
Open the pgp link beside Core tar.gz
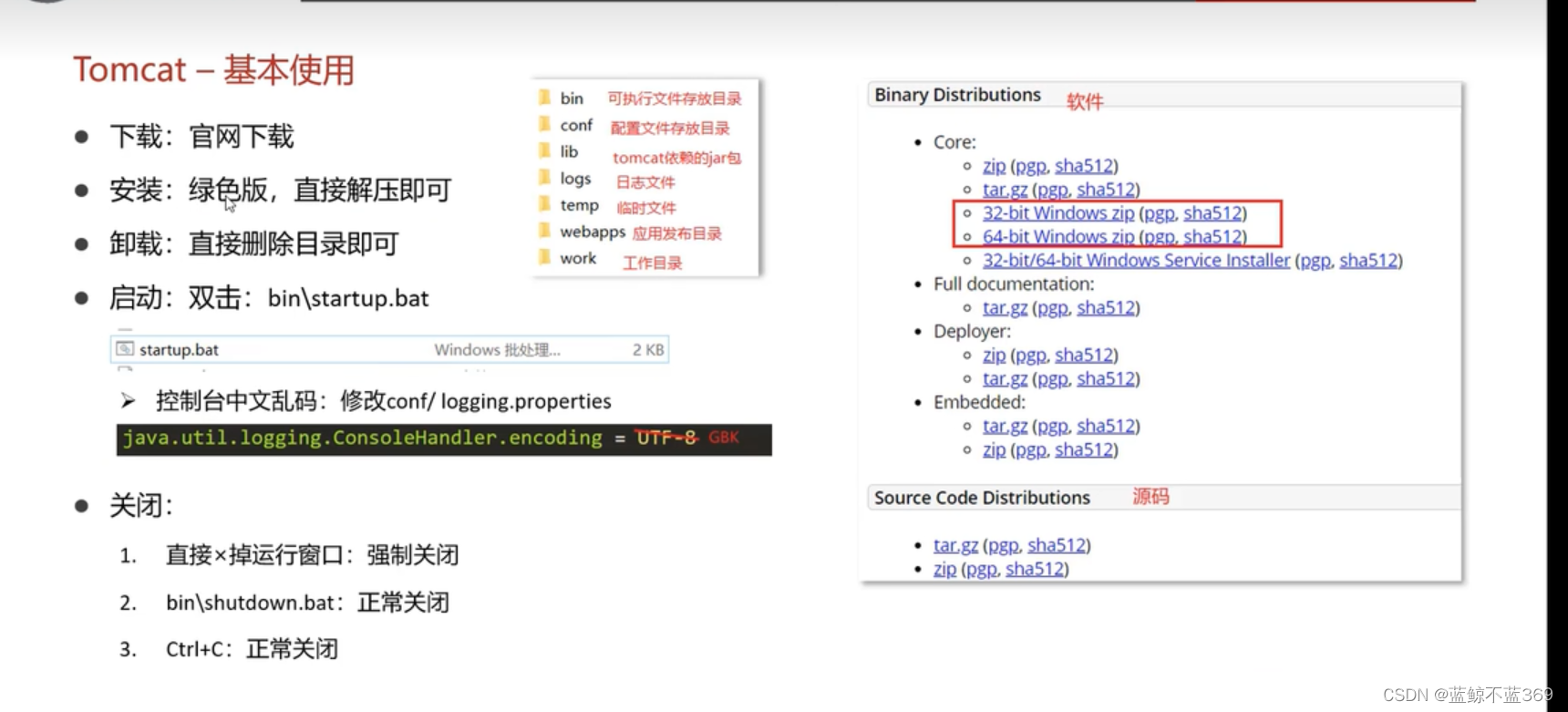pyautogui.click(x=1053, y=191)
